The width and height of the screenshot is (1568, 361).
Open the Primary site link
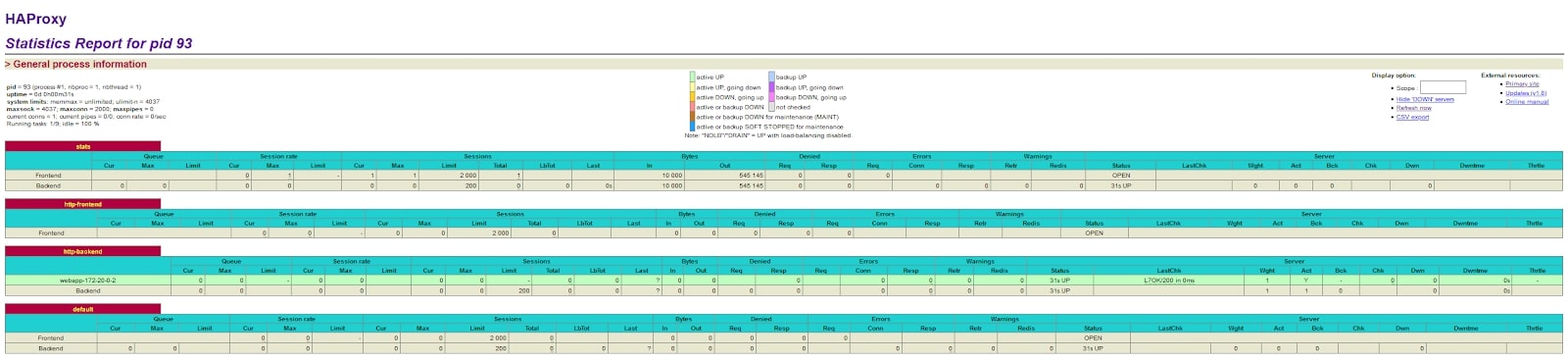(x=1522, y=84)
